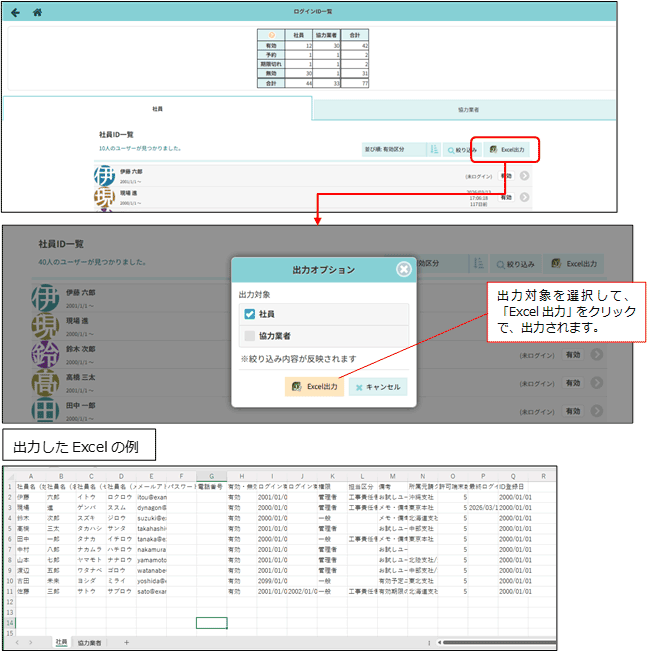The width and height of the screenshot is (647, 651).
Task: Click the キャンセル button in the dialog
Action: (x=378, y=387)
